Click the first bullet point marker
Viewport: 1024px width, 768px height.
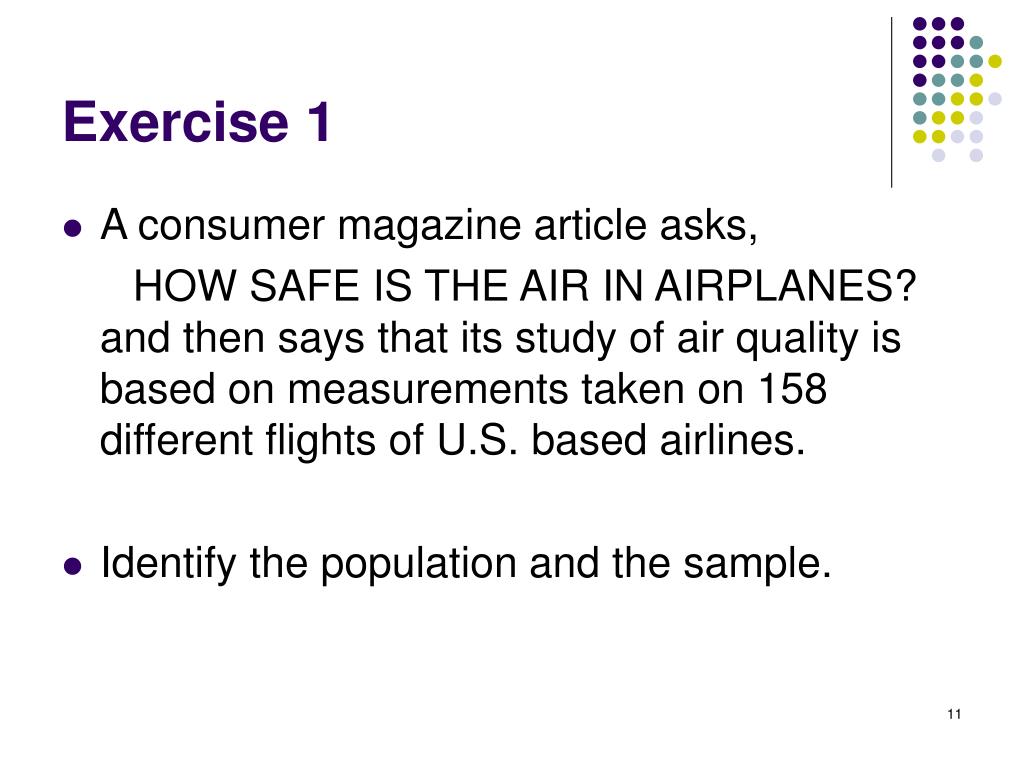[73, 229]
